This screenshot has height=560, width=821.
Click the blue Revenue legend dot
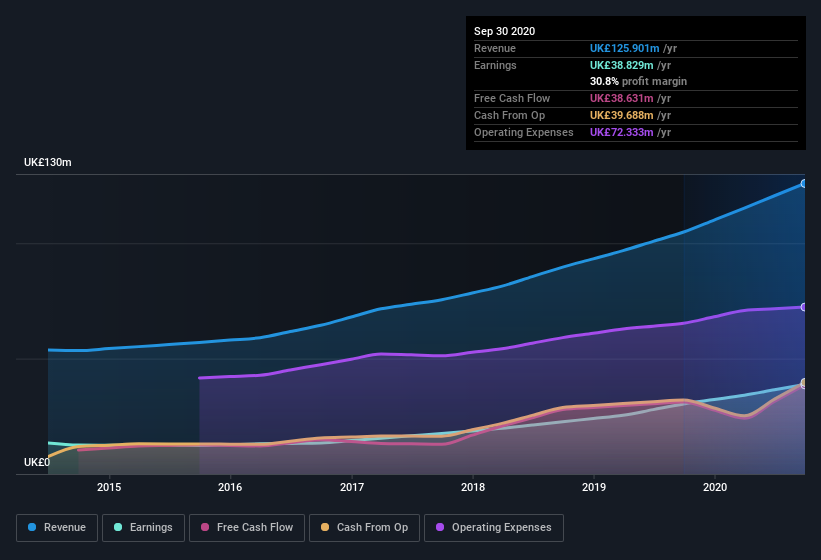coord(32,527)
